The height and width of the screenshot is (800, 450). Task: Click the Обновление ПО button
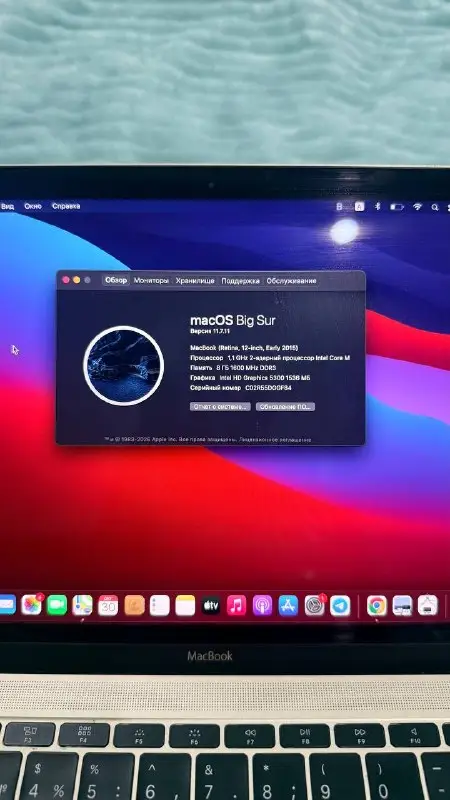point(285,407)
